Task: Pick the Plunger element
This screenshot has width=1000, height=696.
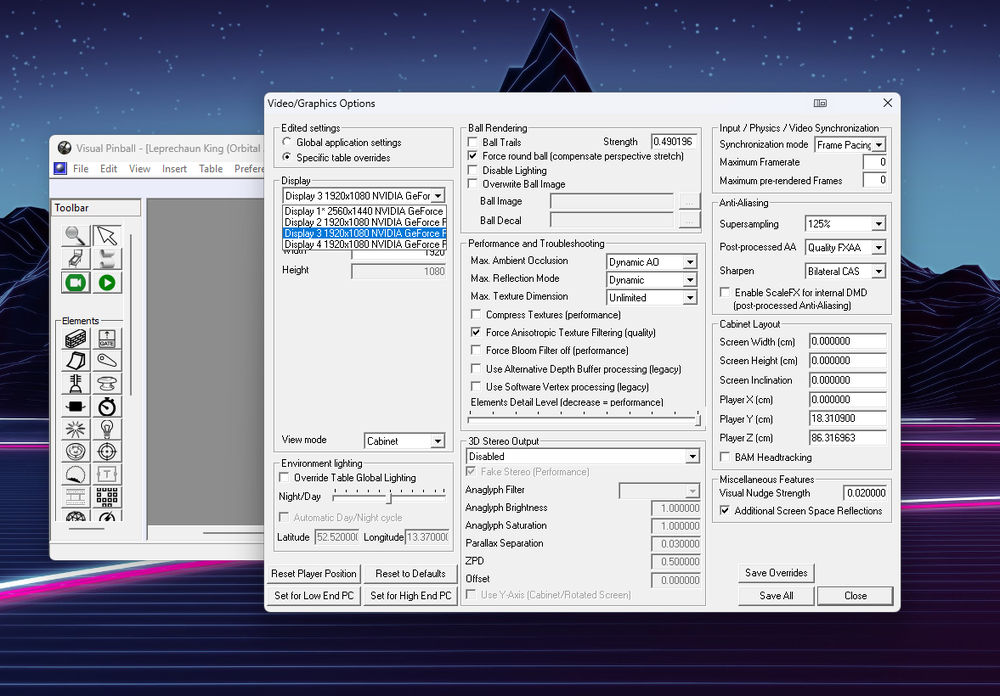Action: tap(75, 383)
